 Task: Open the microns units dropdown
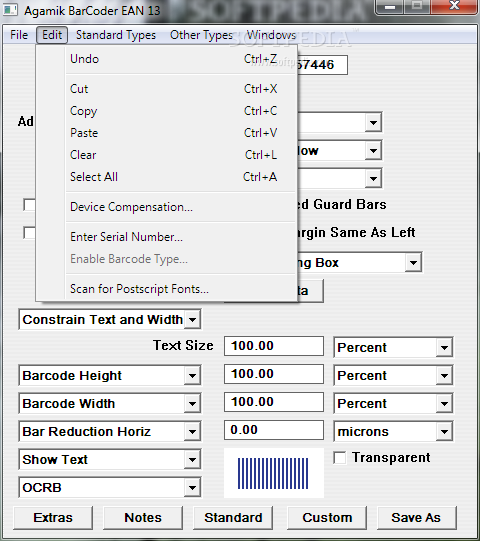point(444,431)
